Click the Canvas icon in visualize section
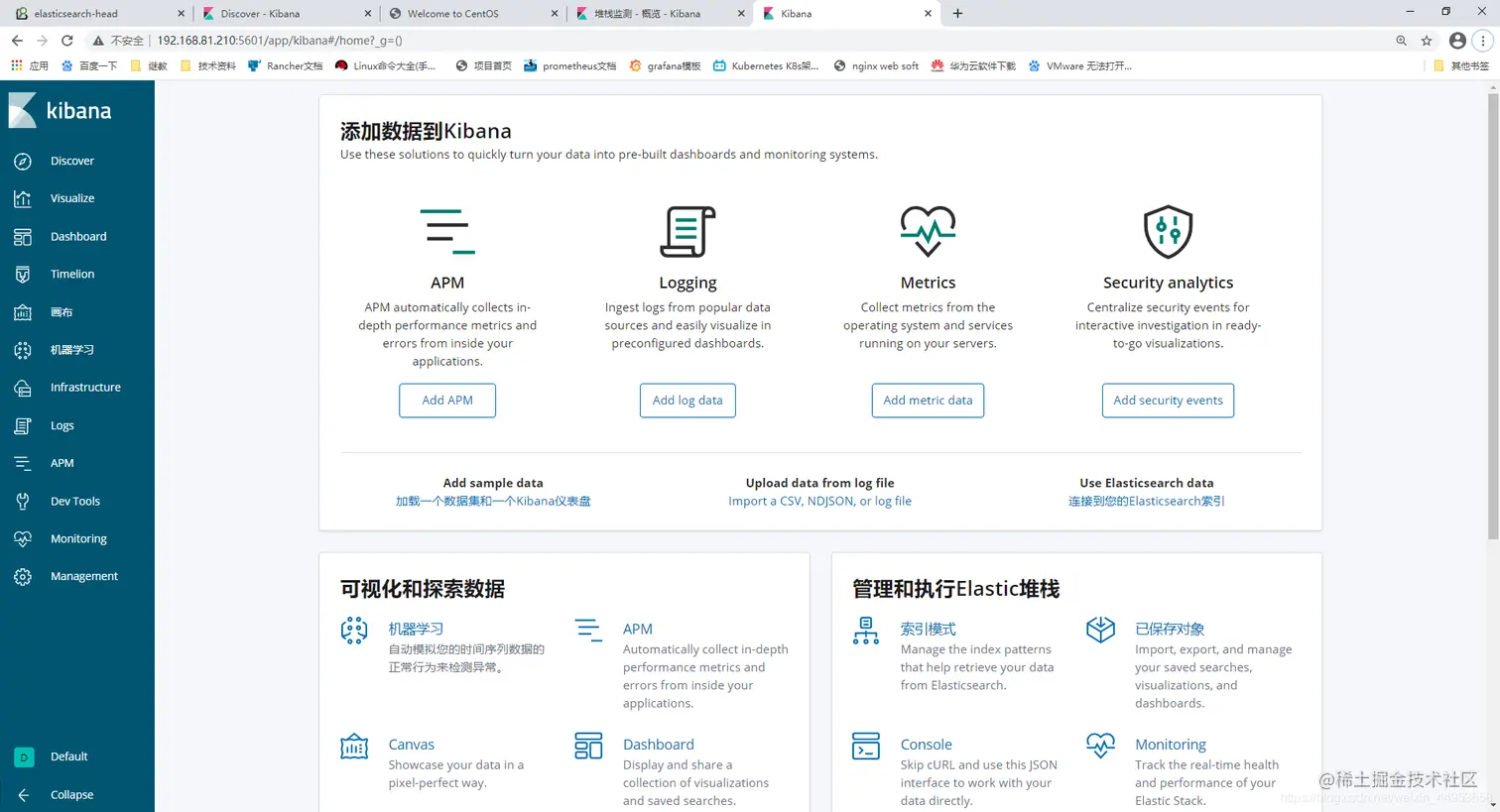Screen dimensions: 1500x812 pos(354,746)
